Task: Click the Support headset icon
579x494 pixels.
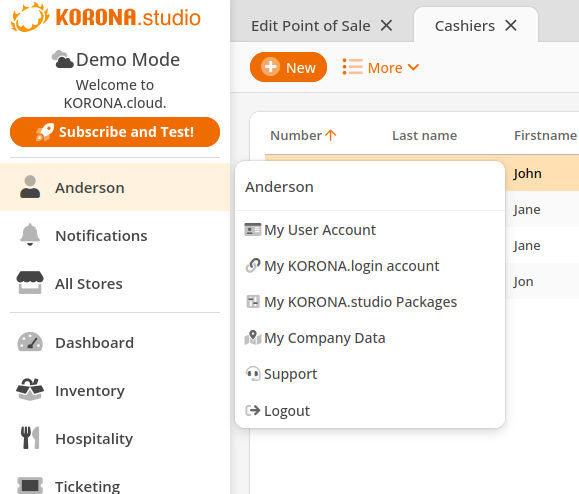Action: pos(253,374)
